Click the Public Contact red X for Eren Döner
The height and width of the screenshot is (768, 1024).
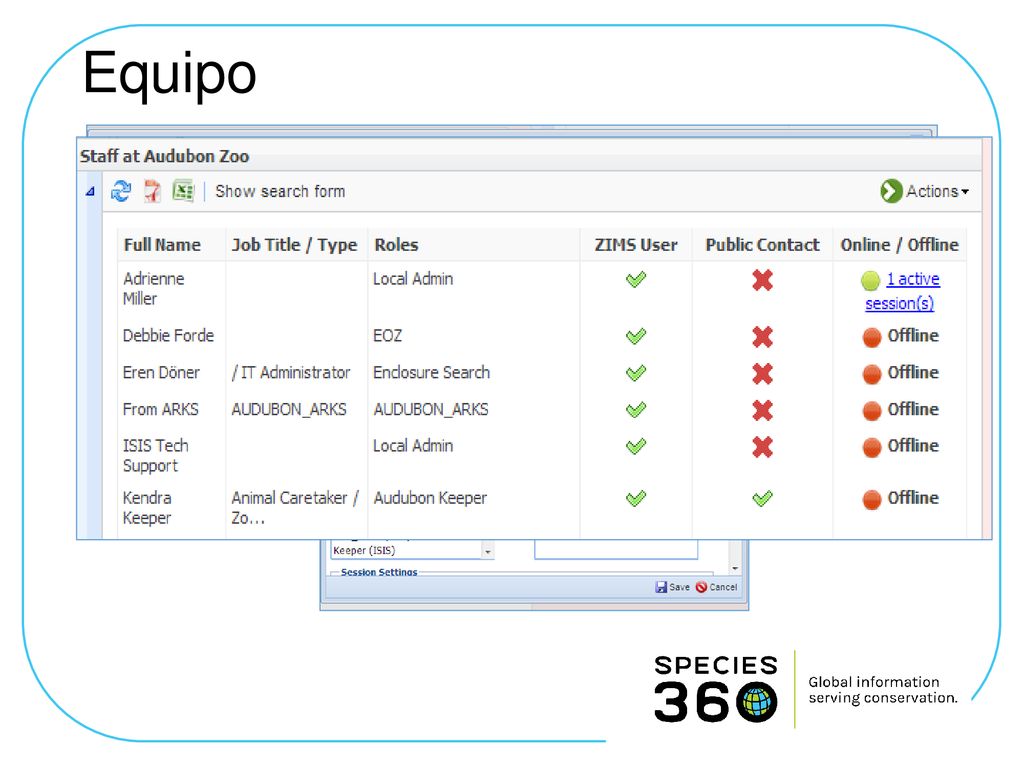[762, 374]
